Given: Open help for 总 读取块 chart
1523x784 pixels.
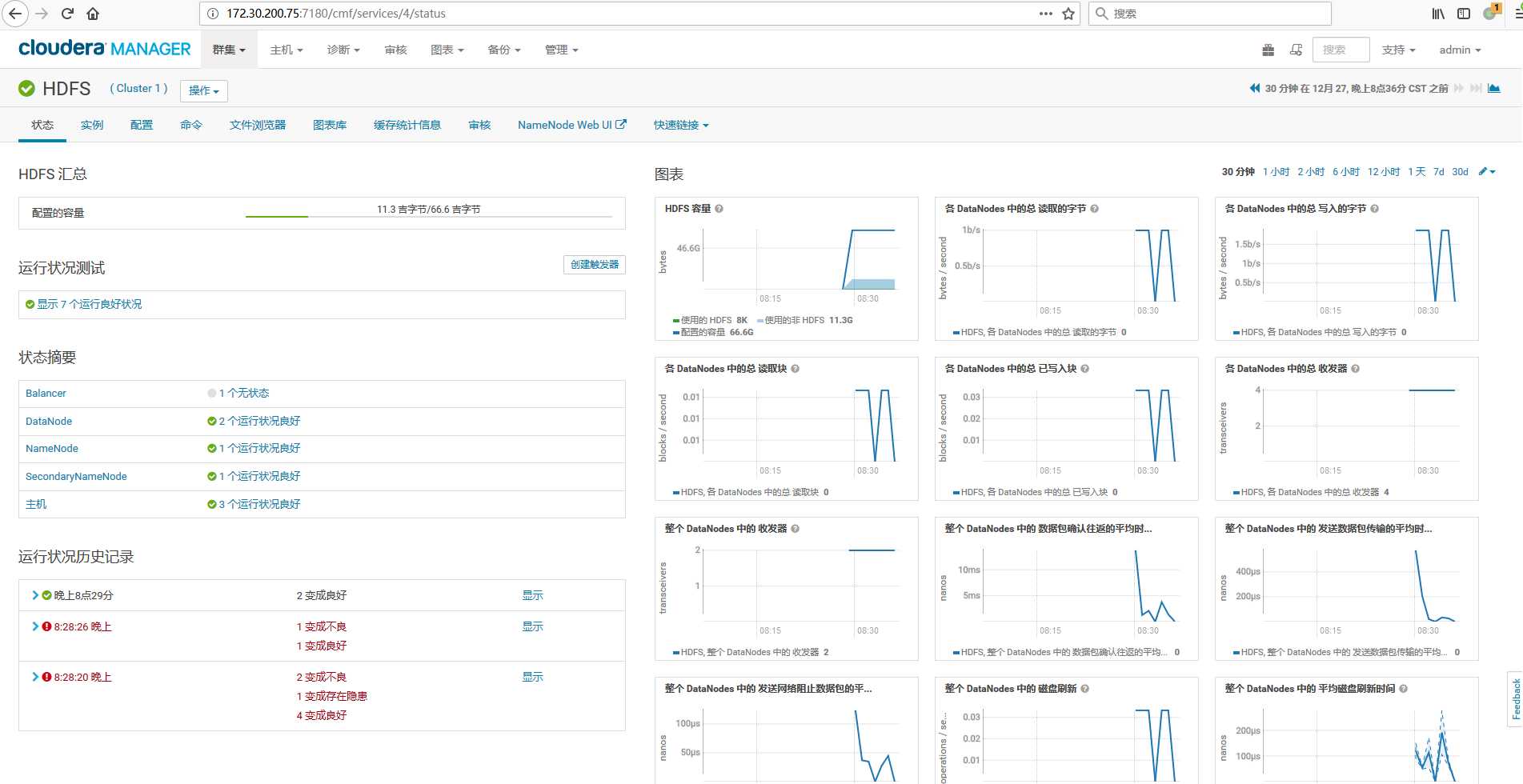Looking at the screenshot, I should coord(795,369).
